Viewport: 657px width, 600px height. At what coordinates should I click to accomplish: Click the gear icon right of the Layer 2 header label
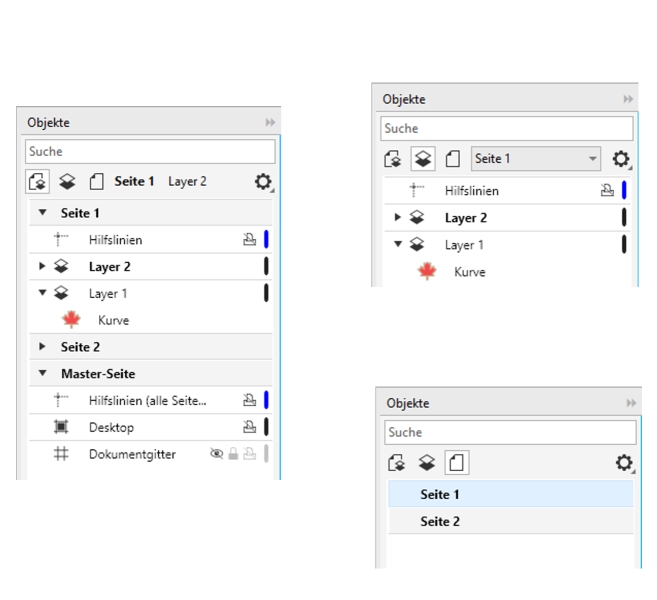(263, 182)
